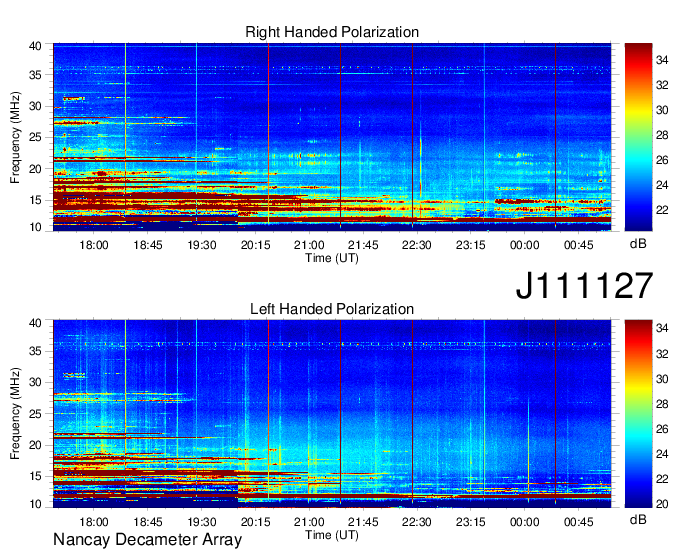Click the "28" label on the lower colorbar
The width and height of the screenshot is (680, 552).
tap(662, 404)
